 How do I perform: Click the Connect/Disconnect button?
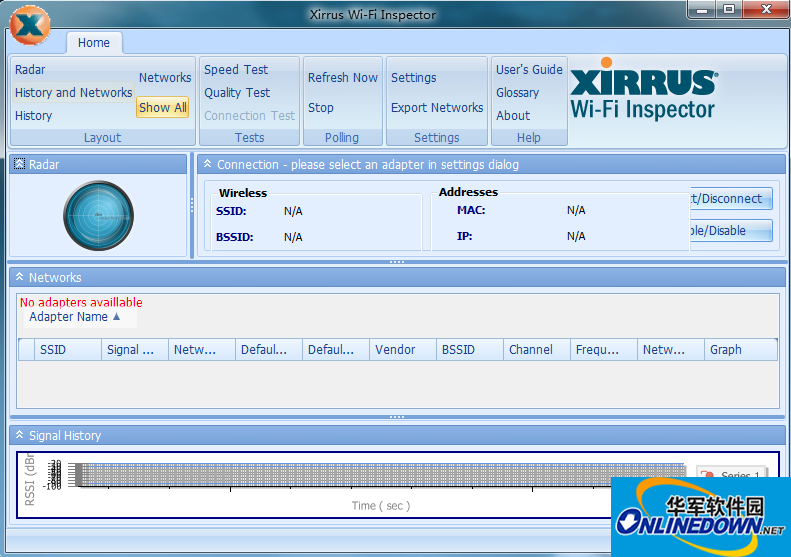coord(731,199)
